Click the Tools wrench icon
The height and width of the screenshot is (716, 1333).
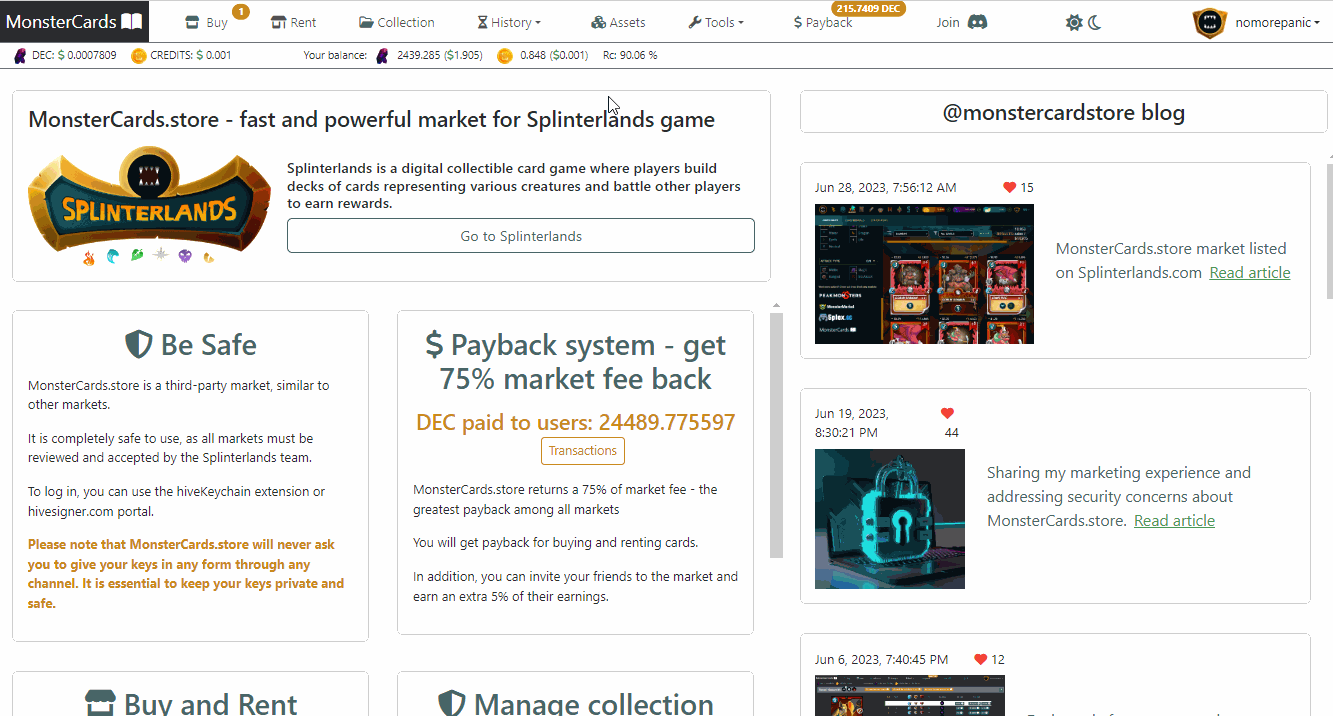(x=694, y=22)
